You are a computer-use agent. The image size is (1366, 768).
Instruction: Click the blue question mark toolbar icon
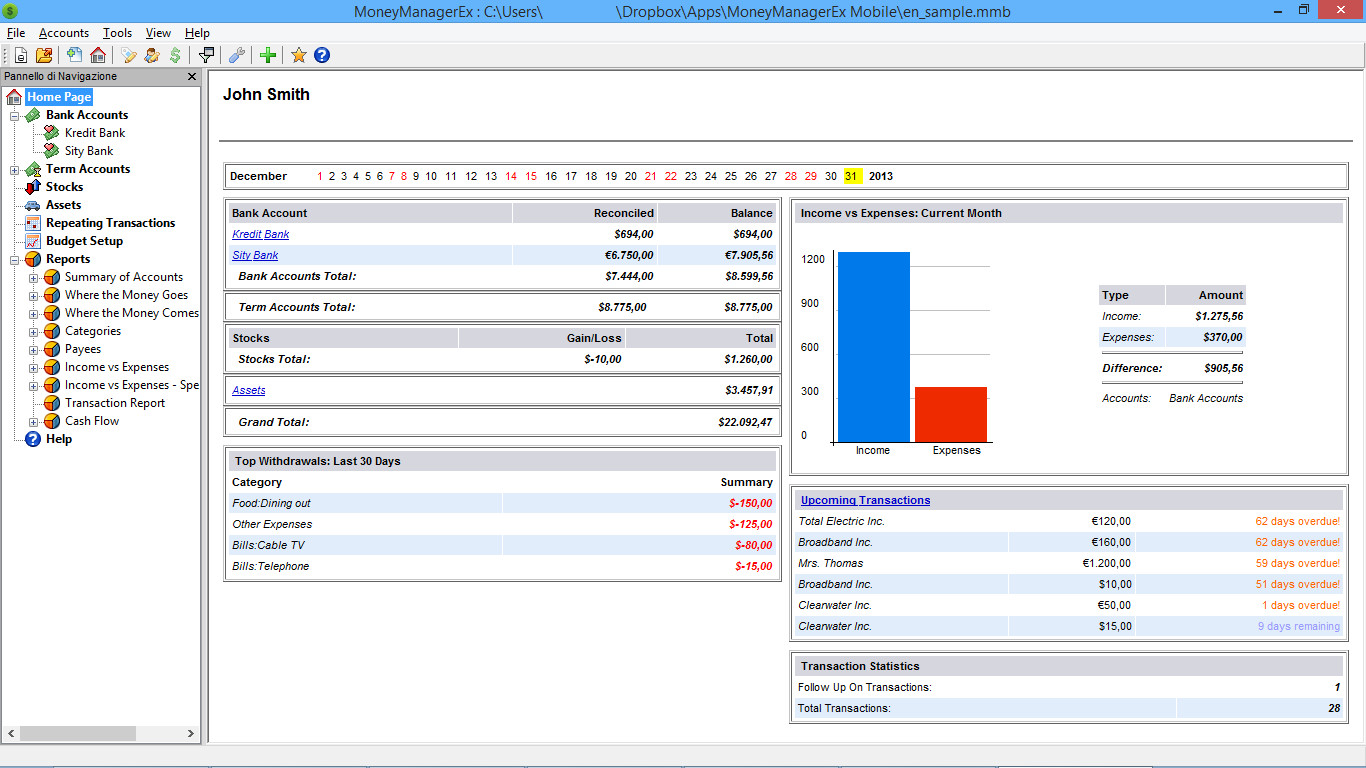coord(322,55)
